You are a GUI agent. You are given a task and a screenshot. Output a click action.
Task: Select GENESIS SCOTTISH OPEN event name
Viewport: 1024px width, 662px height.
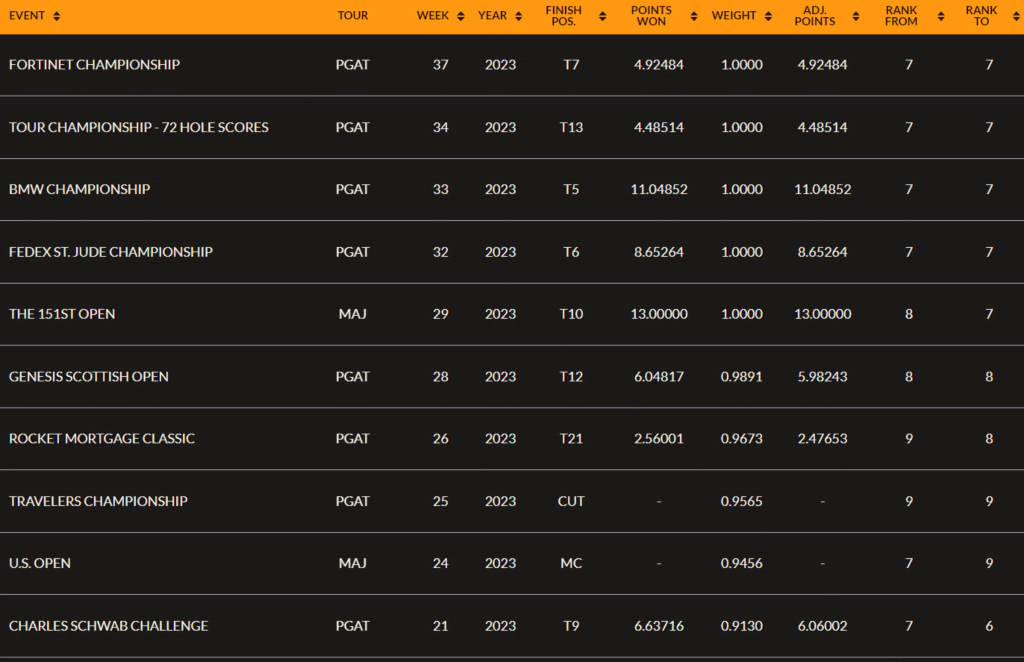(88, 377)
